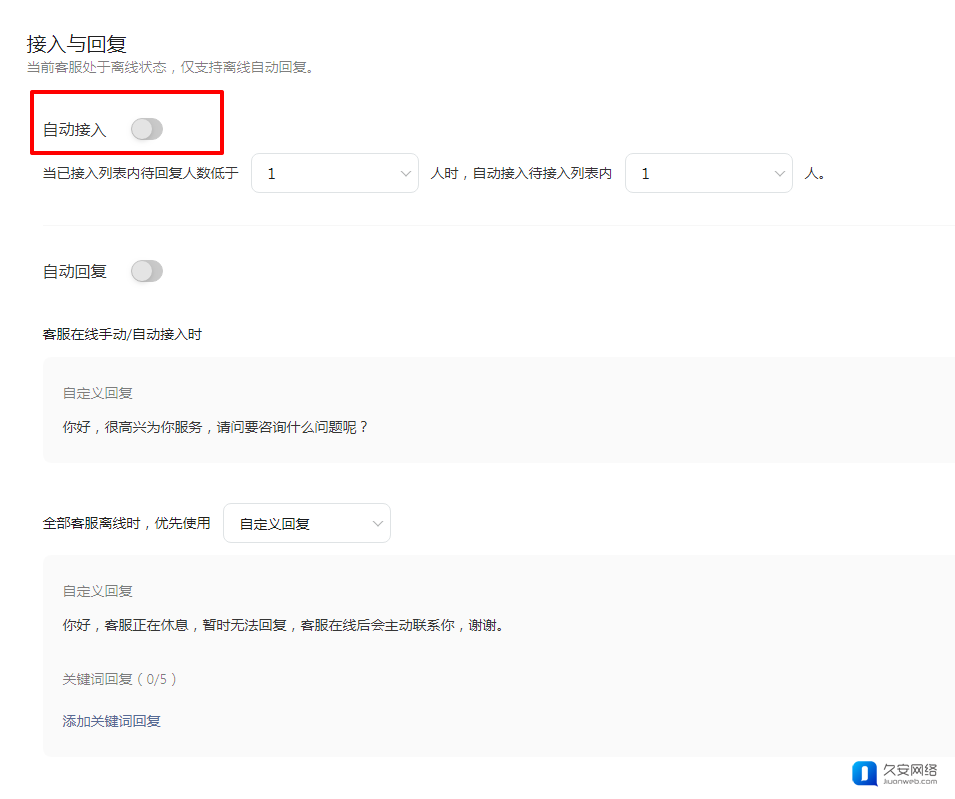Click the 客服正在休息 offline reply text

(x=282, y=625)
